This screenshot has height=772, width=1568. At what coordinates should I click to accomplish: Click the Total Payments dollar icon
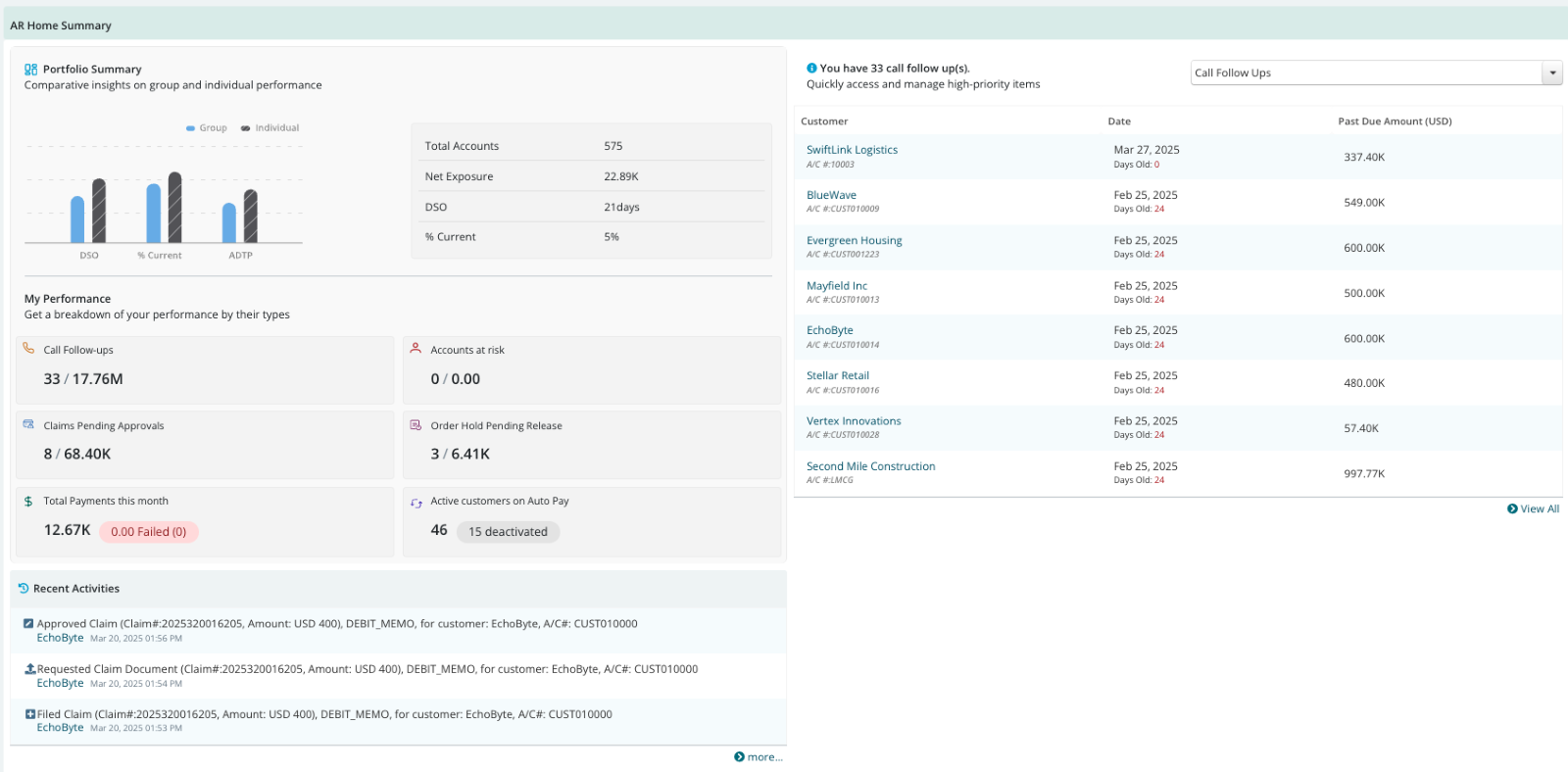pyautogui.click(x=28, y=501)
